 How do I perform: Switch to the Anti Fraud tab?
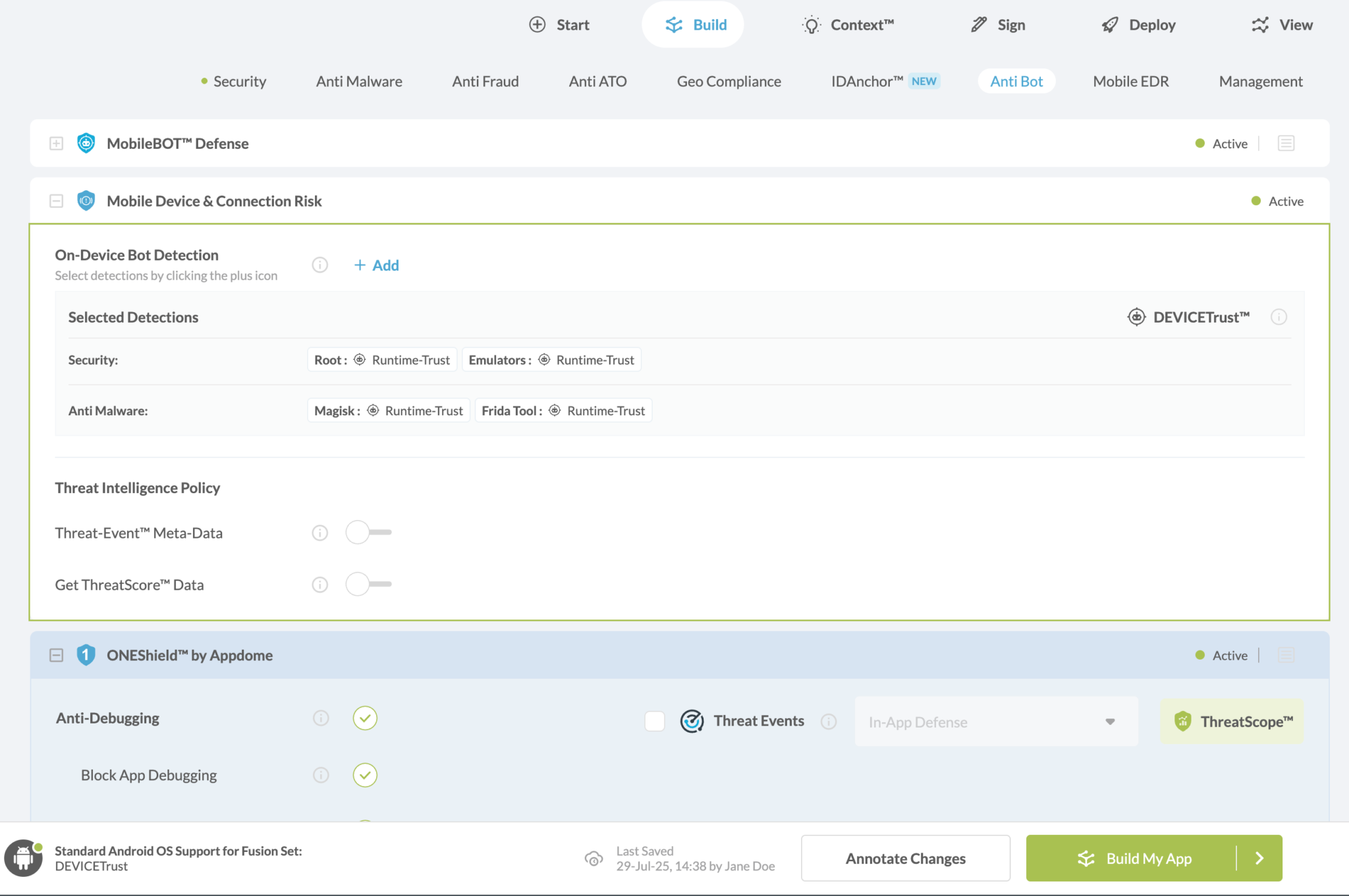[485, 82]
